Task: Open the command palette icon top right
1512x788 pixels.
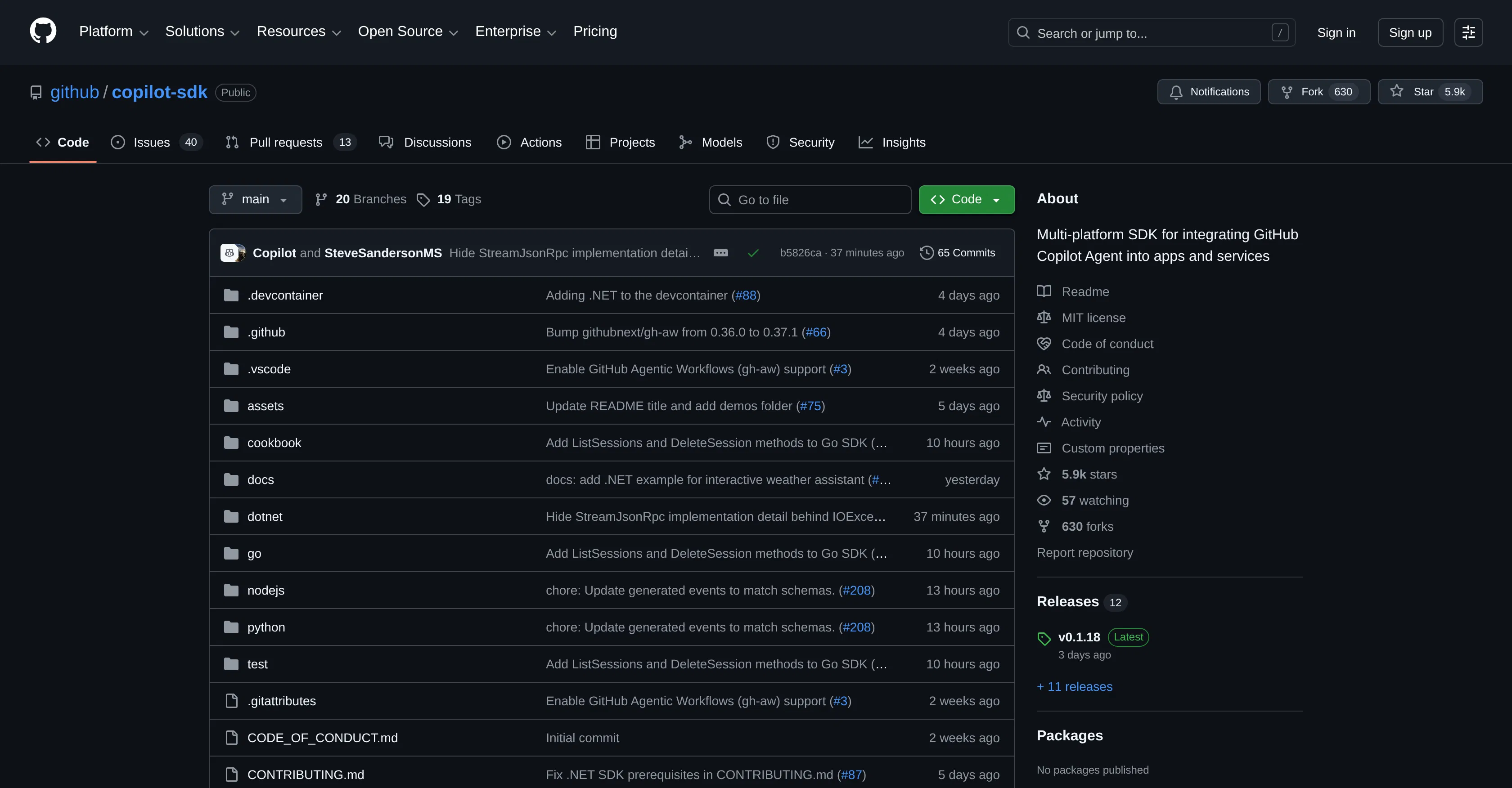Action: point(1468,32)
